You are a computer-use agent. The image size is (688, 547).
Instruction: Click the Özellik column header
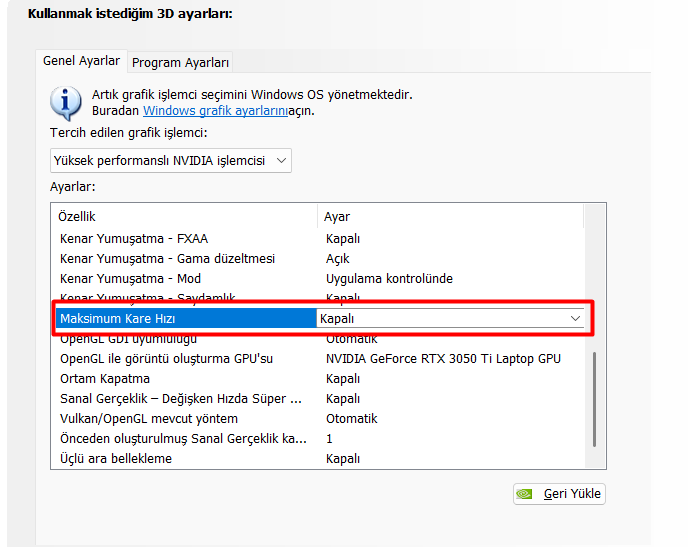pos(78,217)
